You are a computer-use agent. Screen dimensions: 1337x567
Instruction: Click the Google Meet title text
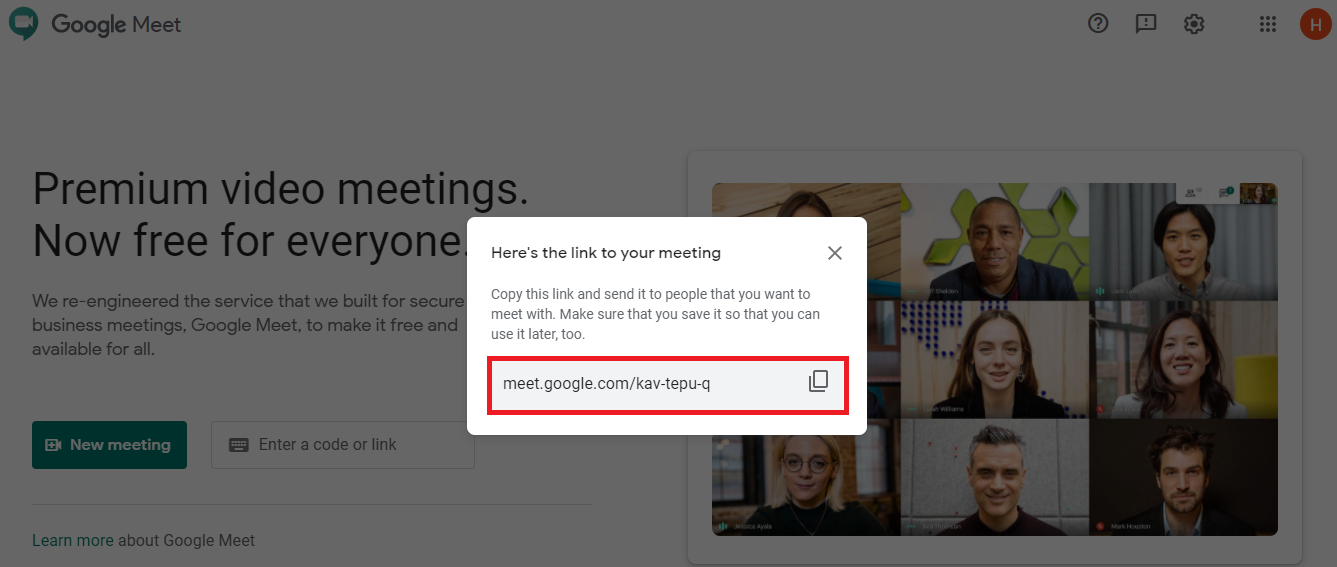116,24
